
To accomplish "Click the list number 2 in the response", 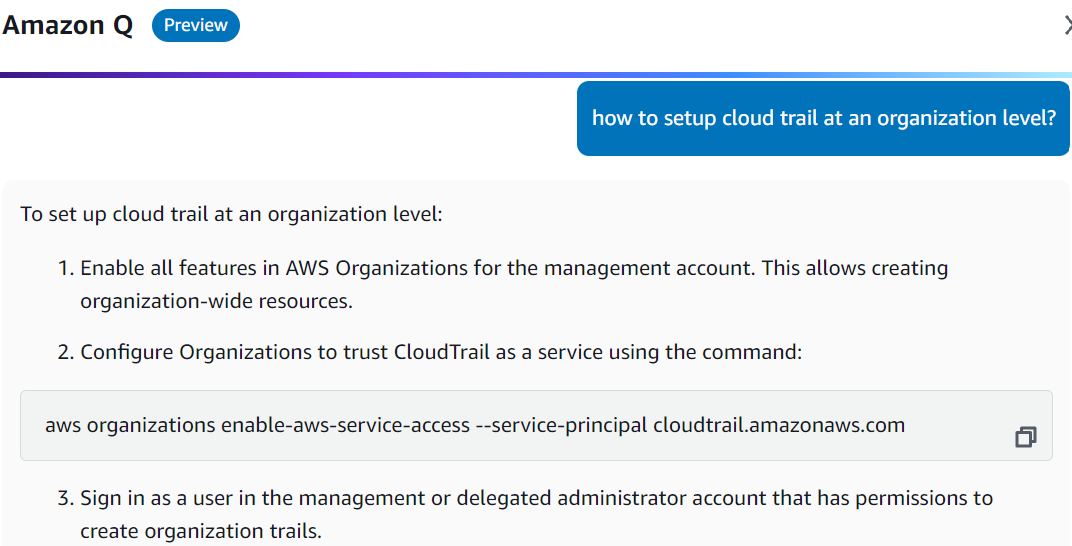I will click(66, 352).
